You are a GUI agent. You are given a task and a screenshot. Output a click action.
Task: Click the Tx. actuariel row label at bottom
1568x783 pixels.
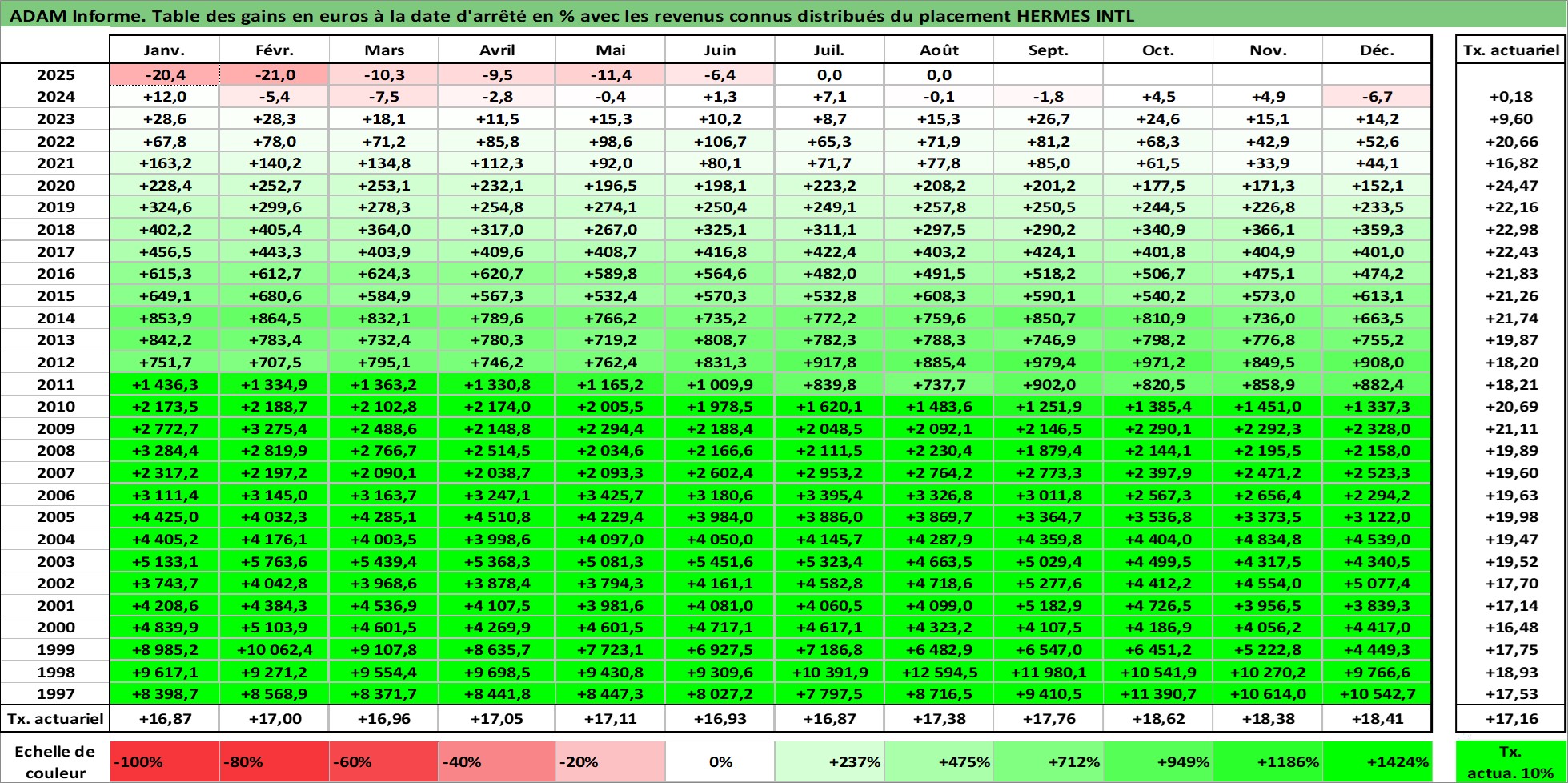pos(55,718)
